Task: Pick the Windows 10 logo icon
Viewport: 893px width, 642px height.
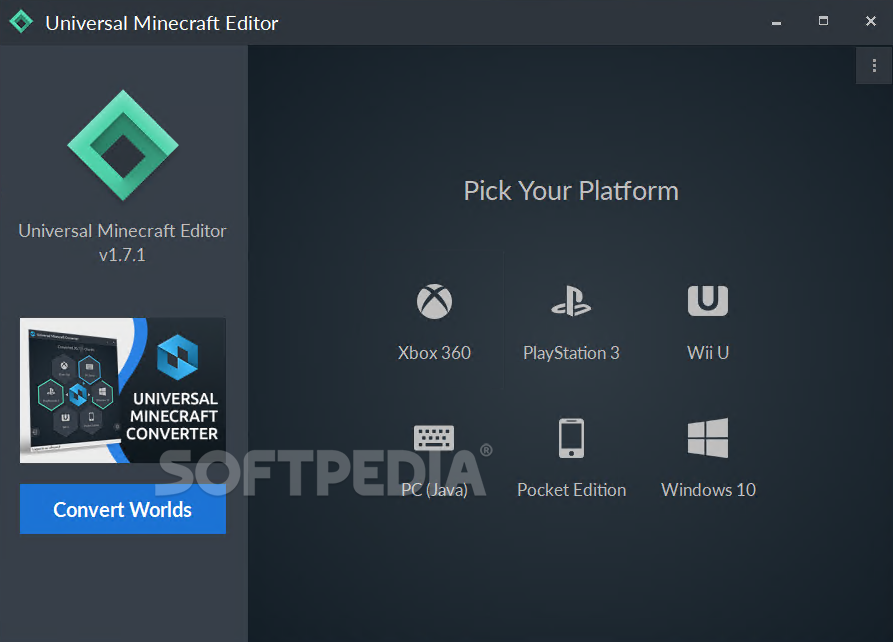Action: tap(708, 438)
